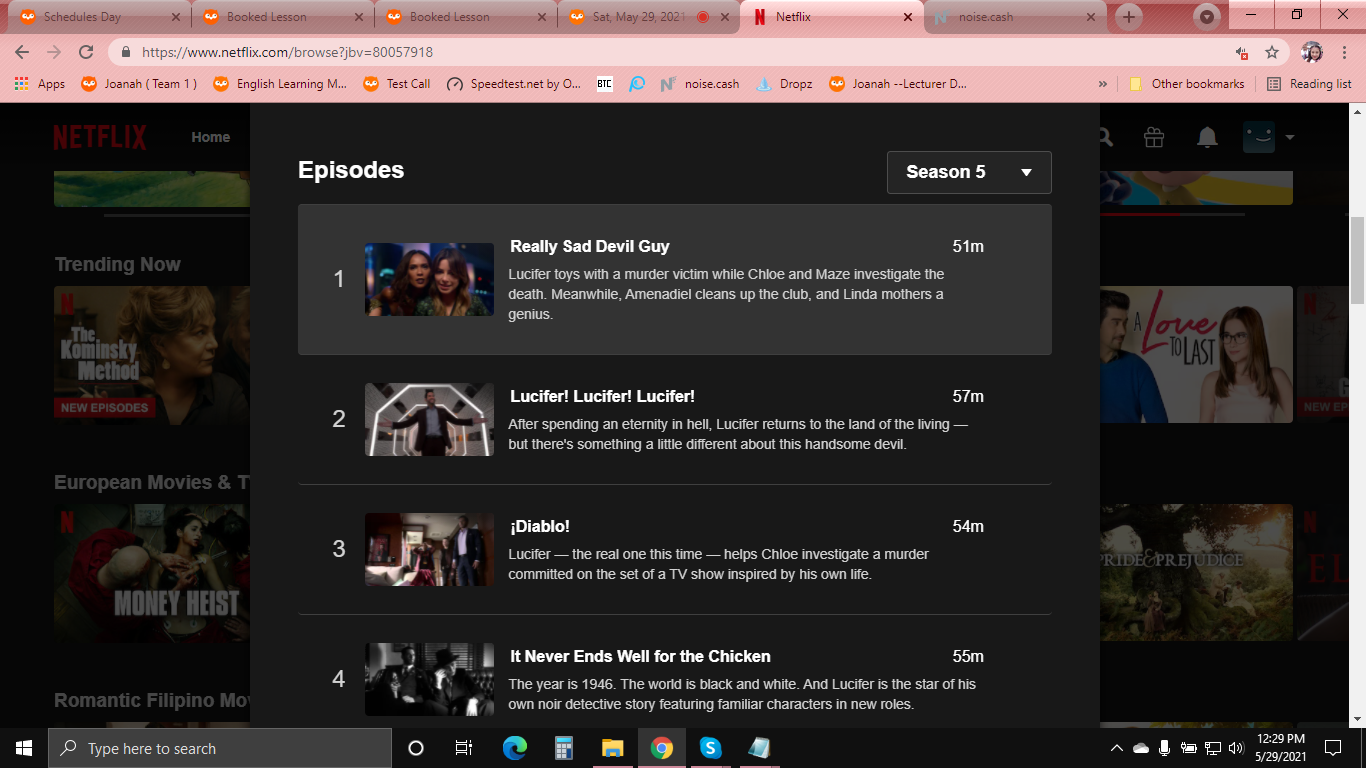Show hidden bookmarks with the chevron
The image size is (1366, 768).
tap(1103, 84)
